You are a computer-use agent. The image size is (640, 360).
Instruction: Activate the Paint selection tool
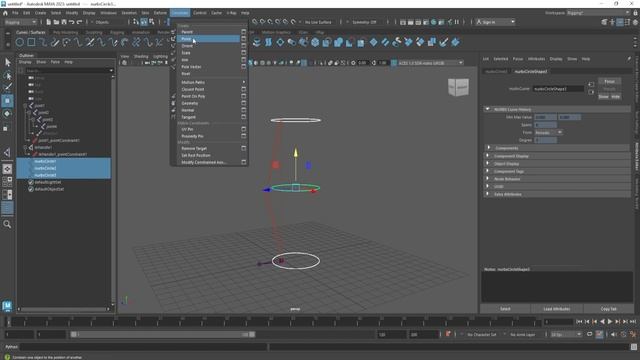(7, 87)
